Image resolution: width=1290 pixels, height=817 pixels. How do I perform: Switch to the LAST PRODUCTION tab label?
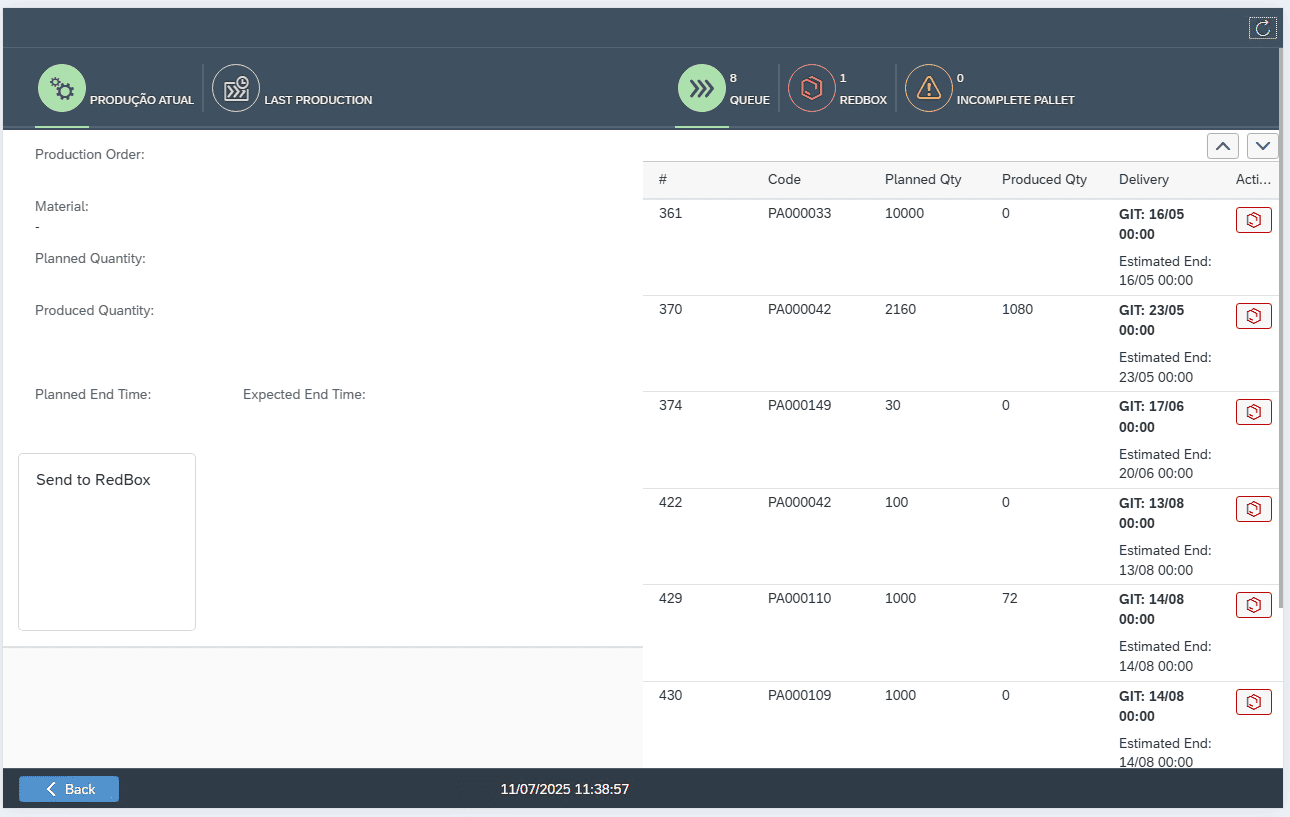tap(318, 100)
